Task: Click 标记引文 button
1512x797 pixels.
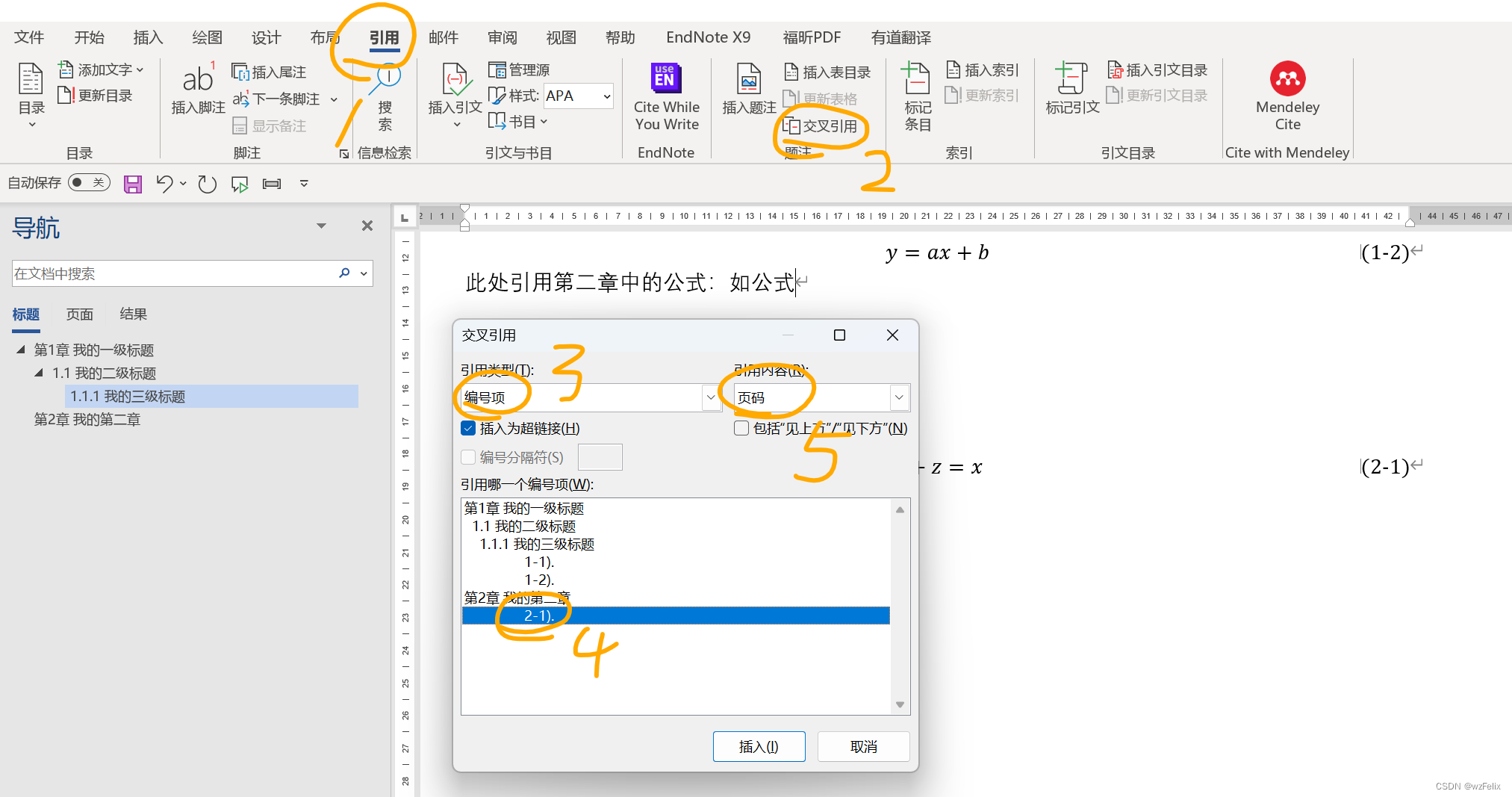Action: [x=1072, y=90]
